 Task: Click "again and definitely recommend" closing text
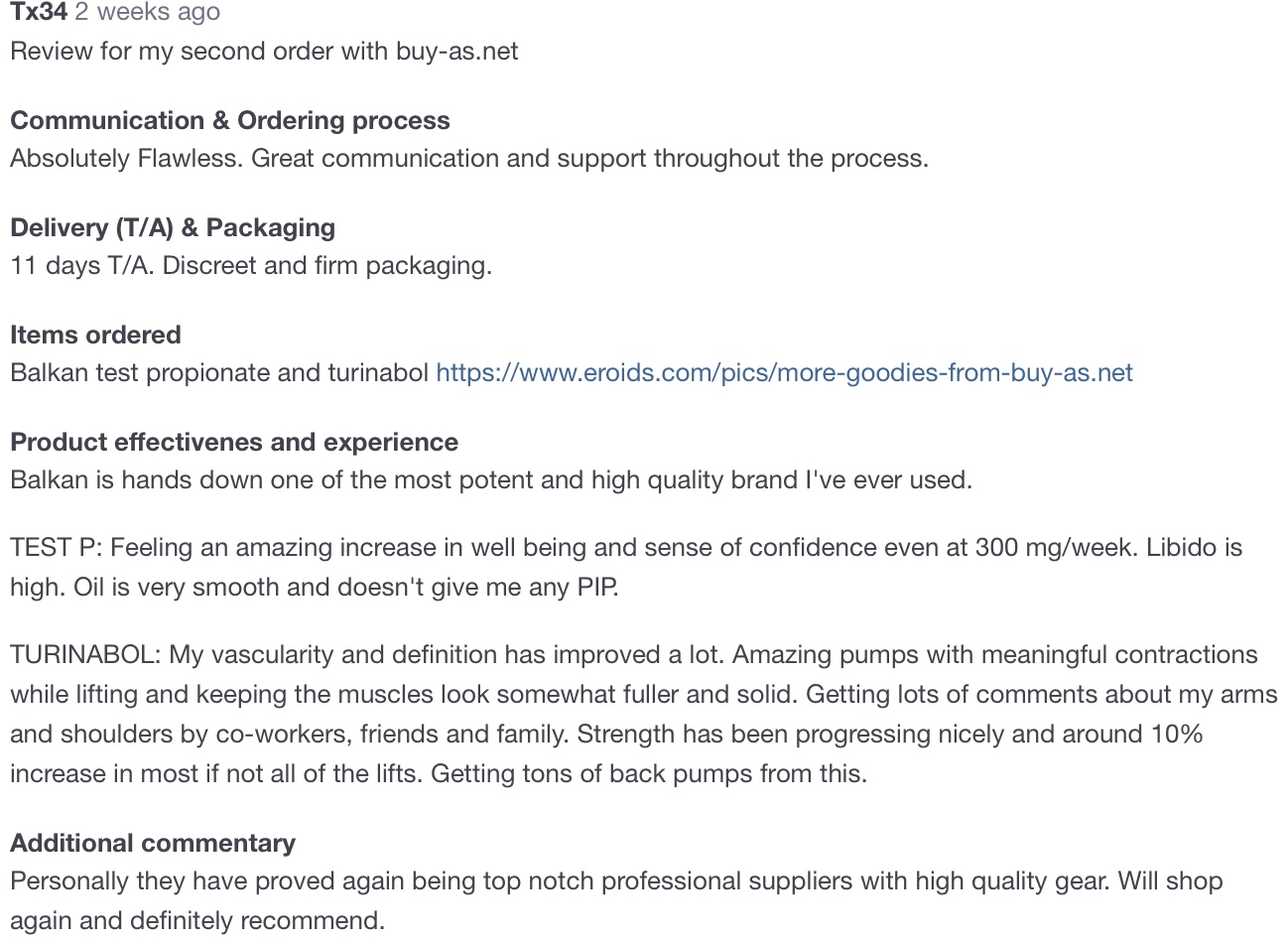point(196,921)
